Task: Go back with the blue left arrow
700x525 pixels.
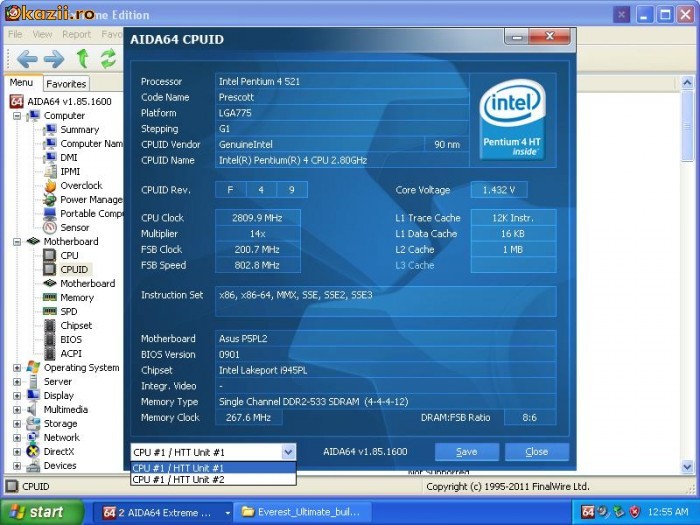Action: point(27,58)
